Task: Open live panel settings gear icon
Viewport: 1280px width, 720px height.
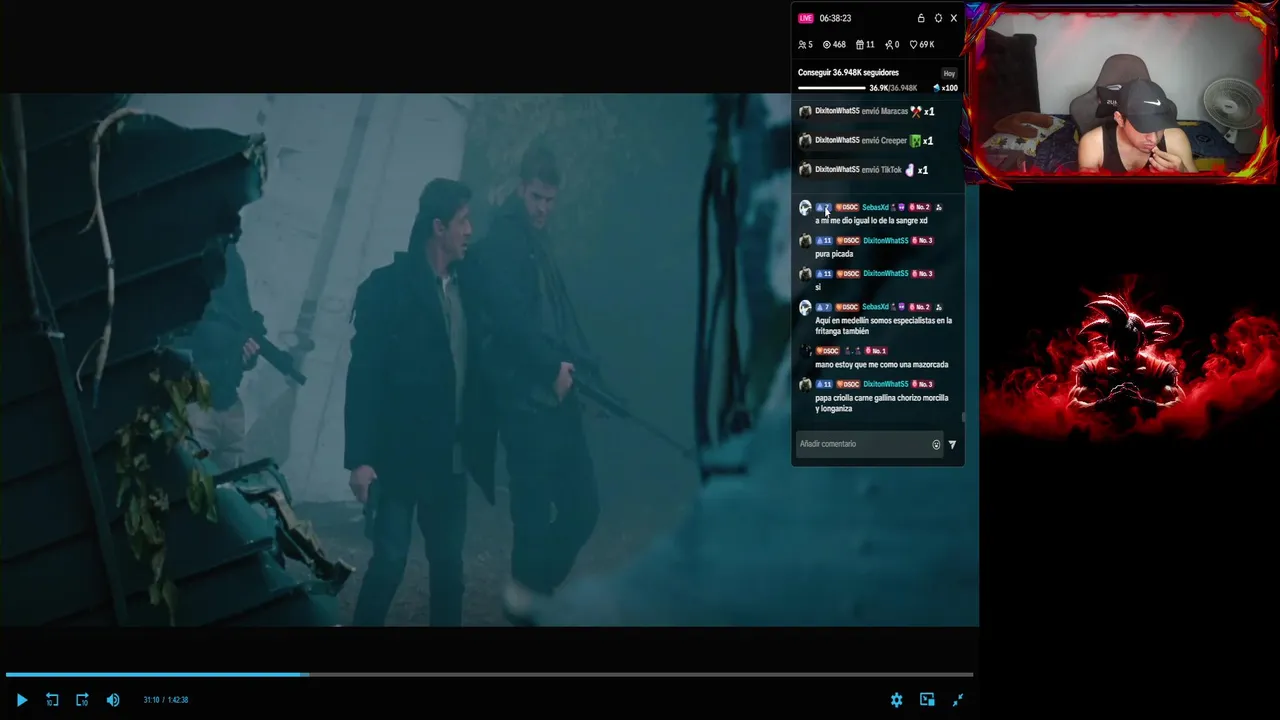Action: (938, 18)
